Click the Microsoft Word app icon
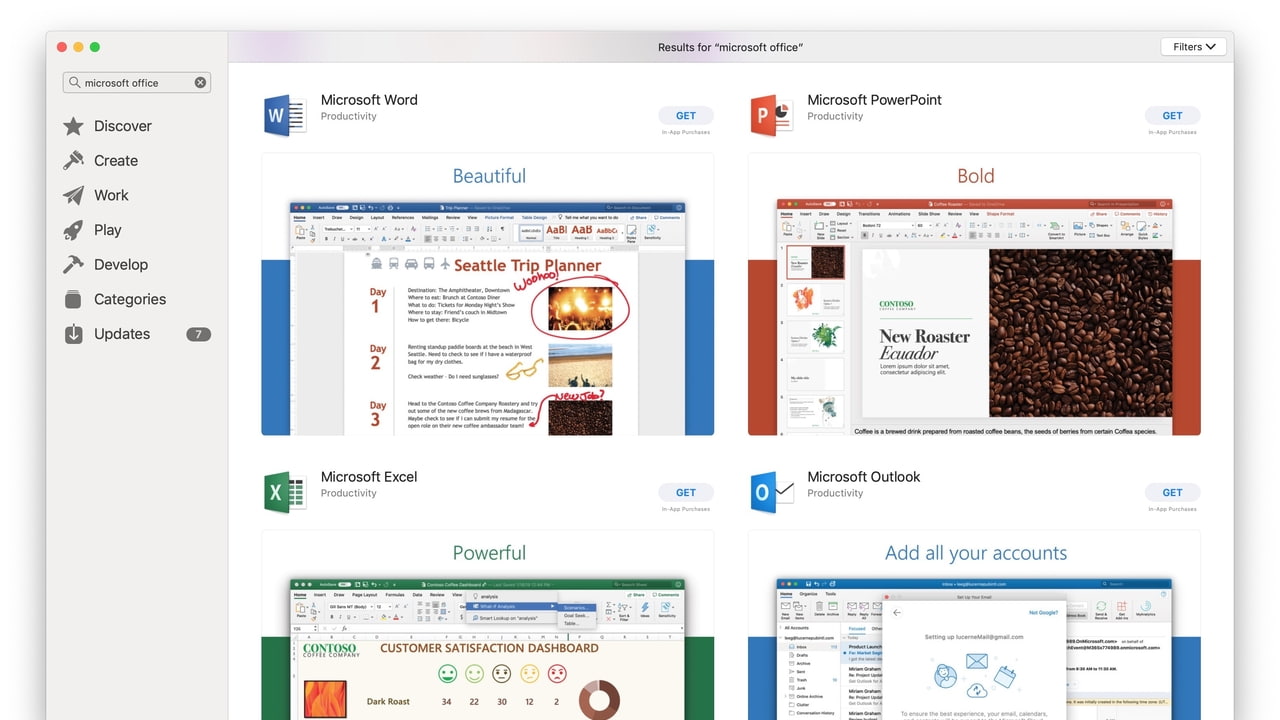This screenshot has width=1280, height=720. tap(285, 115)
